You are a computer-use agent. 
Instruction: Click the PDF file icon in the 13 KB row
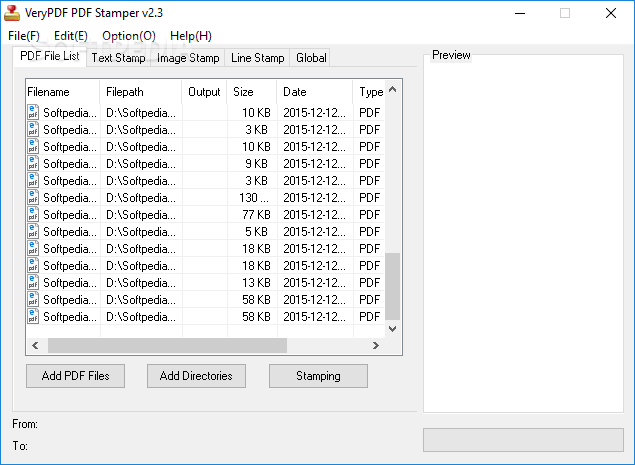point(33,282)
